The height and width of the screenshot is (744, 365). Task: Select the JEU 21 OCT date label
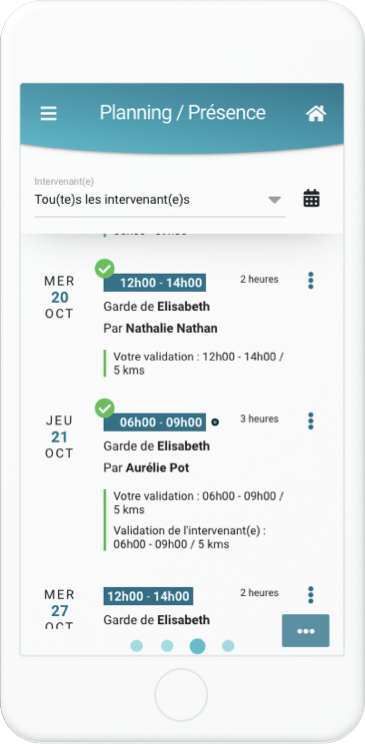[60, 437]
